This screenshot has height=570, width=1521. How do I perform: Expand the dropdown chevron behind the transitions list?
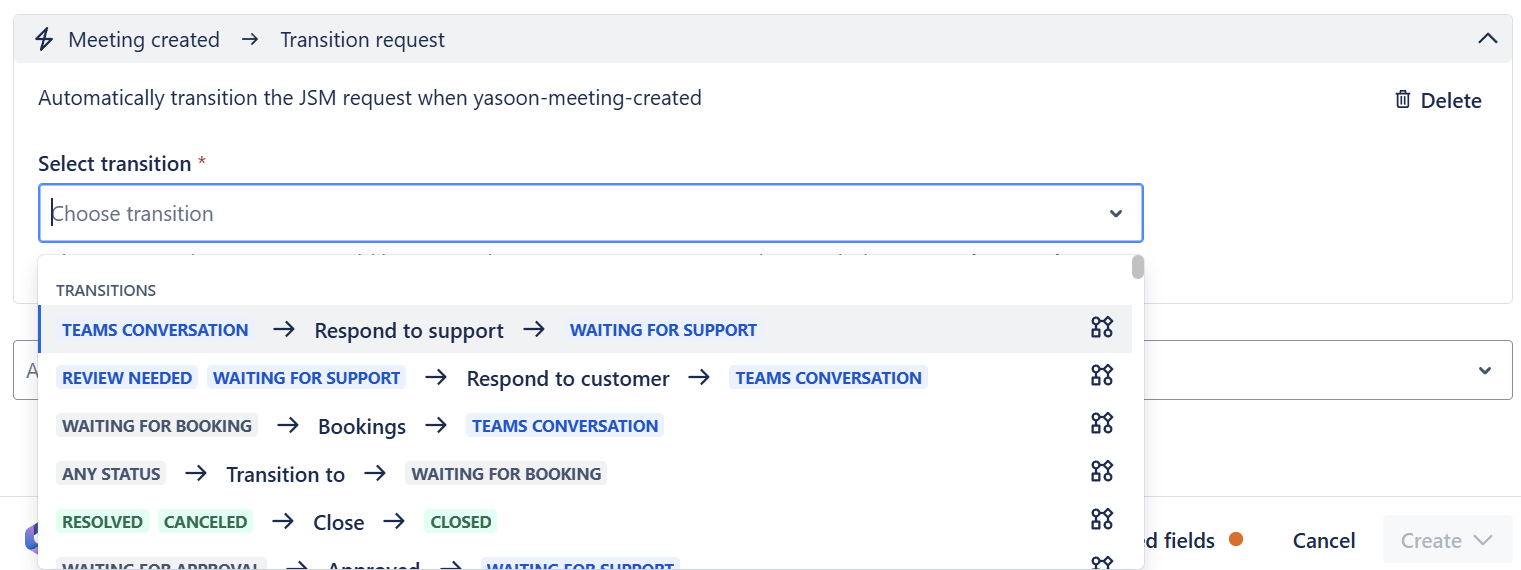[1484, 371]
